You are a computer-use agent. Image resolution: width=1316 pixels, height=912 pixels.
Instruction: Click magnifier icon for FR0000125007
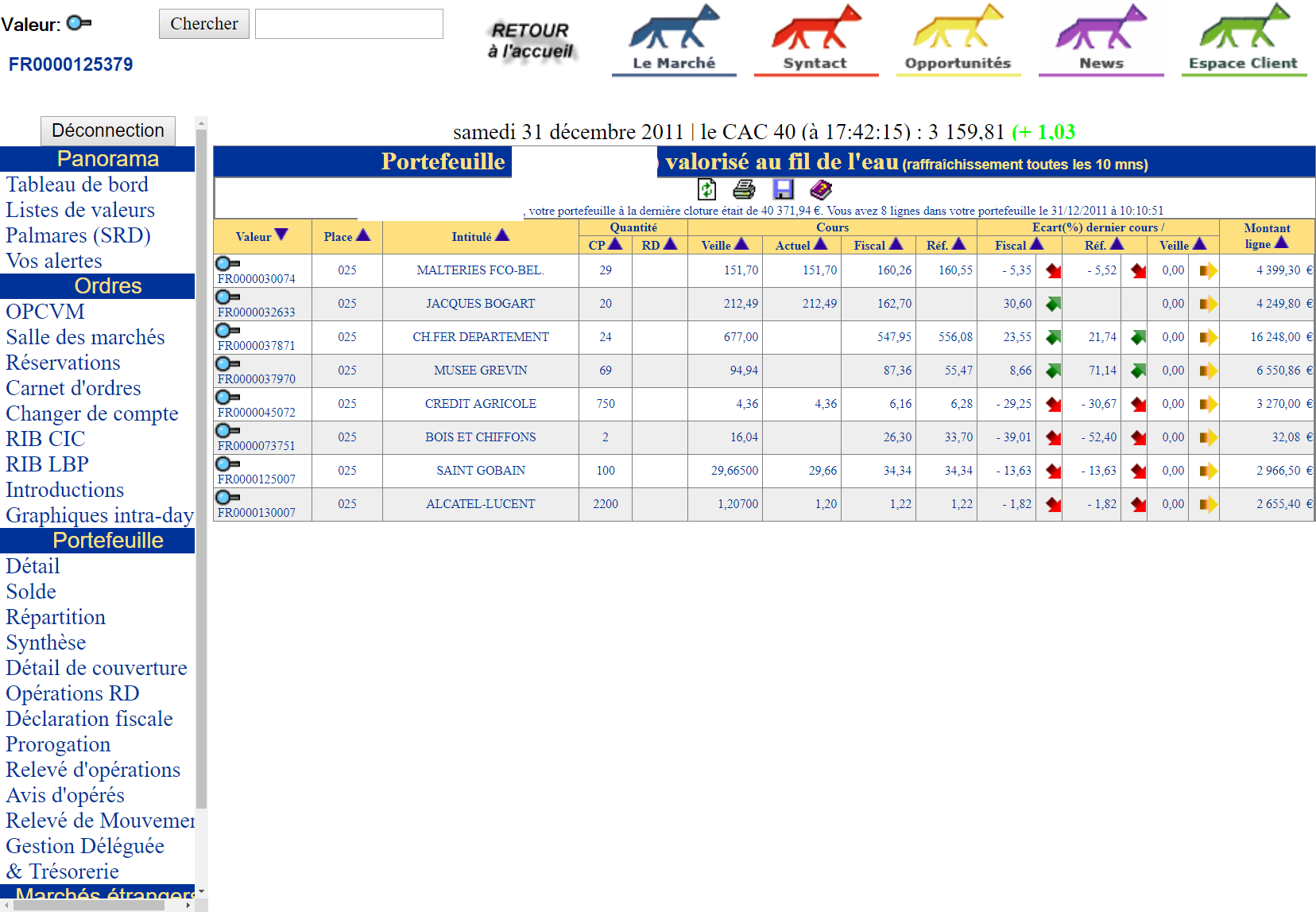point(228,464)
